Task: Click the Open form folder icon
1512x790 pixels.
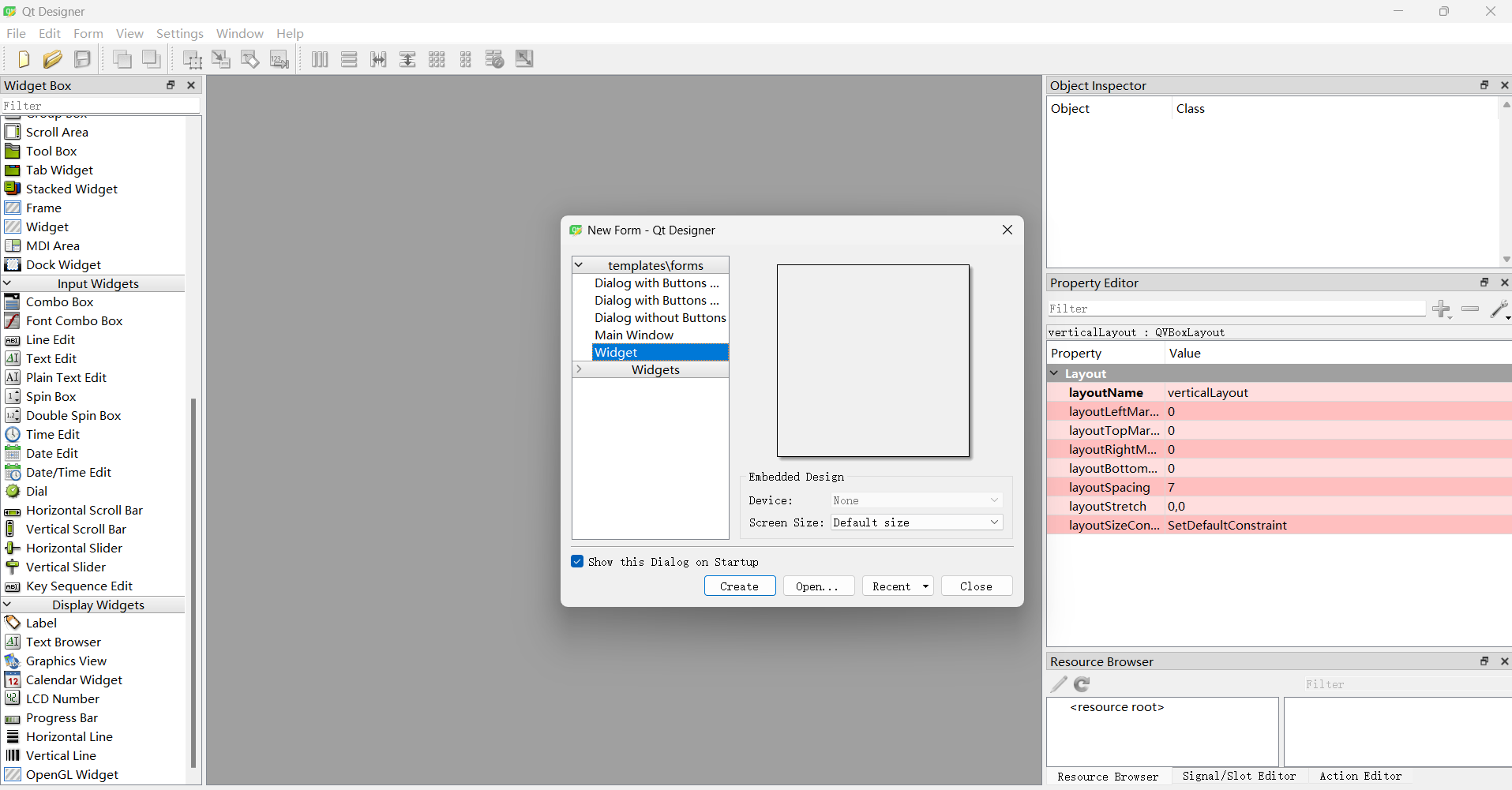Action: [x=52, y=59]
